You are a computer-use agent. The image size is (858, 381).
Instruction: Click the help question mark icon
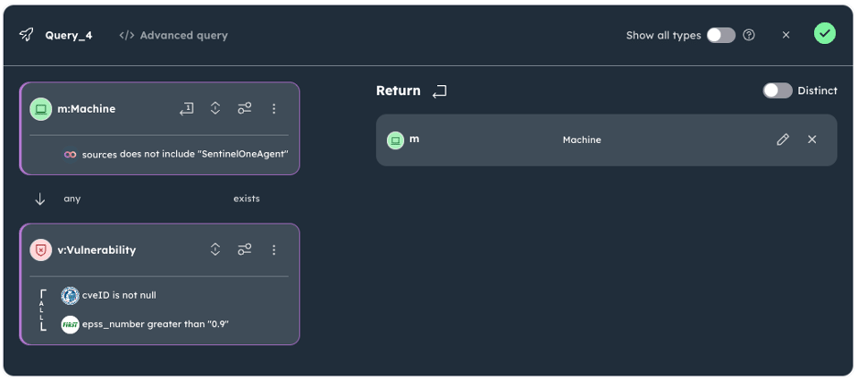749,35
